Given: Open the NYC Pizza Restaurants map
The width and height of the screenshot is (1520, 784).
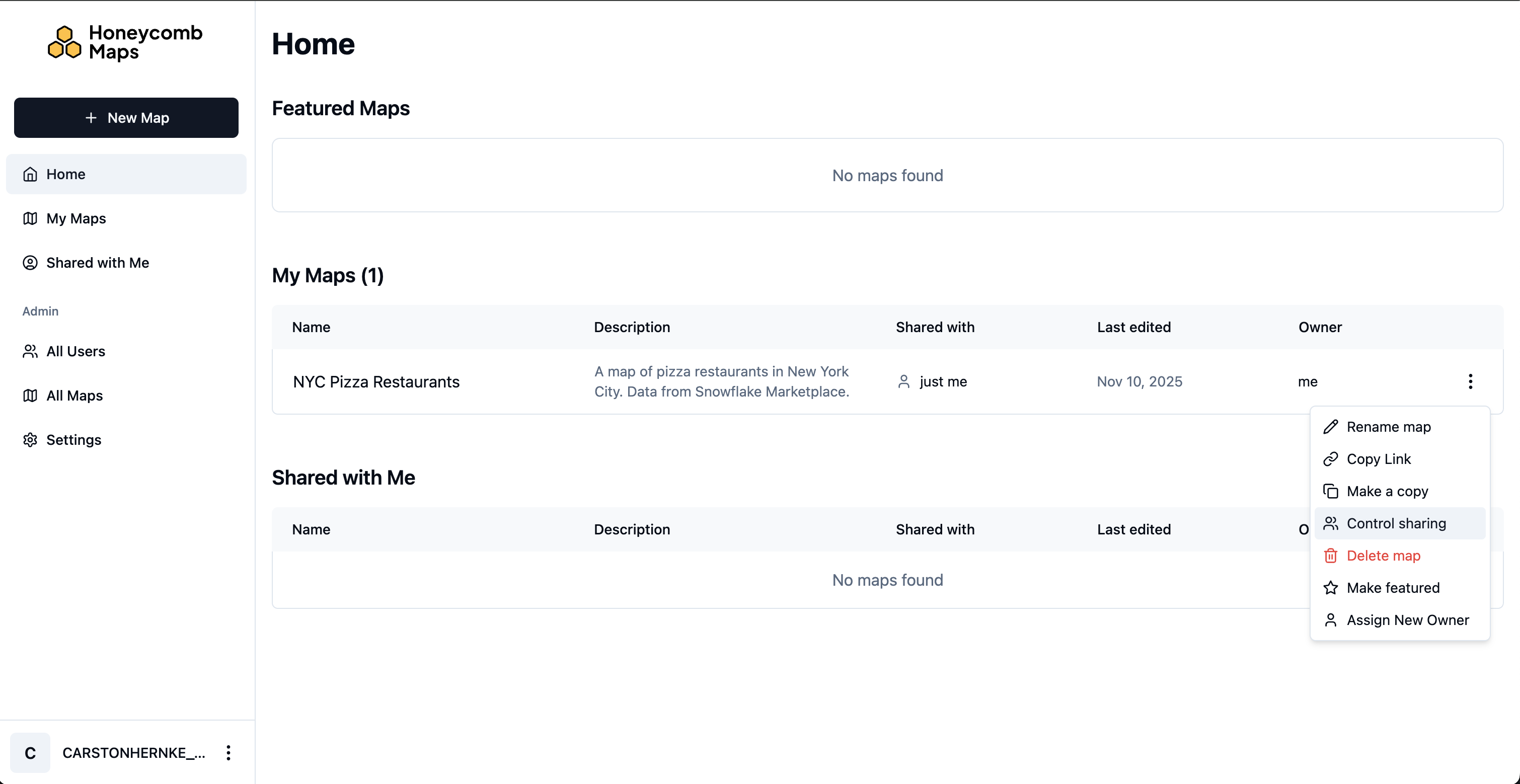Looking at the screenshot, I should click(x=376, y=381).
